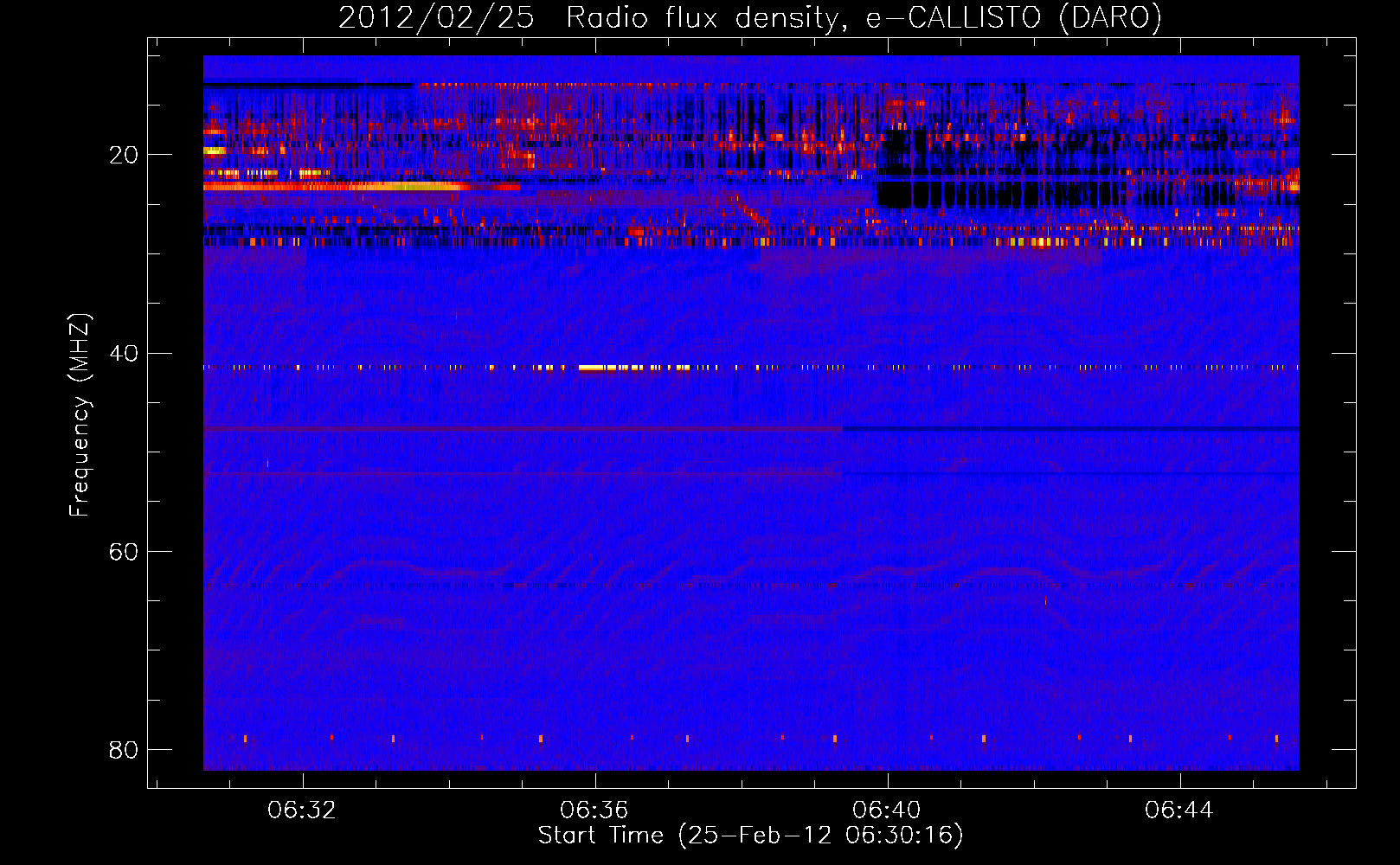
Task: Click the 20 MHz frequency tick label
Action: point(124,155)
